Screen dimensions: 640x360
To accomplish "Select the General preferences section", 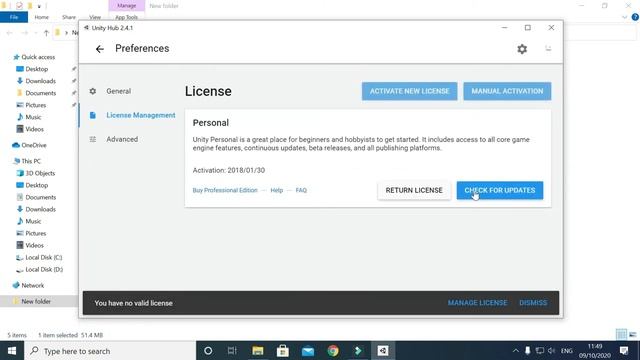I will [x=118, y=91].
